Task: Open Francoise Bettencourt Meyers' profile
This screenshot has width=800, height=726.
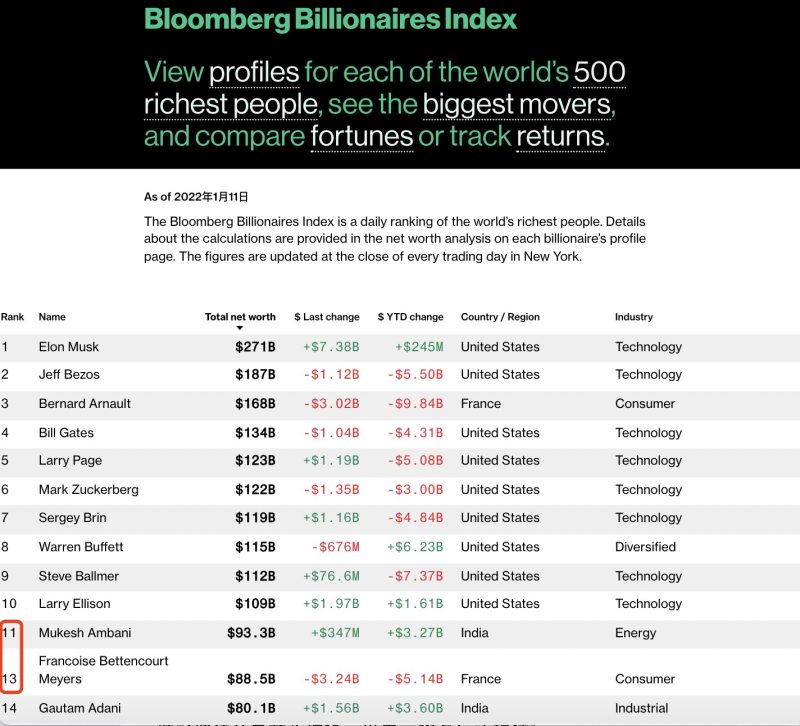Action: tap(103, 669)
